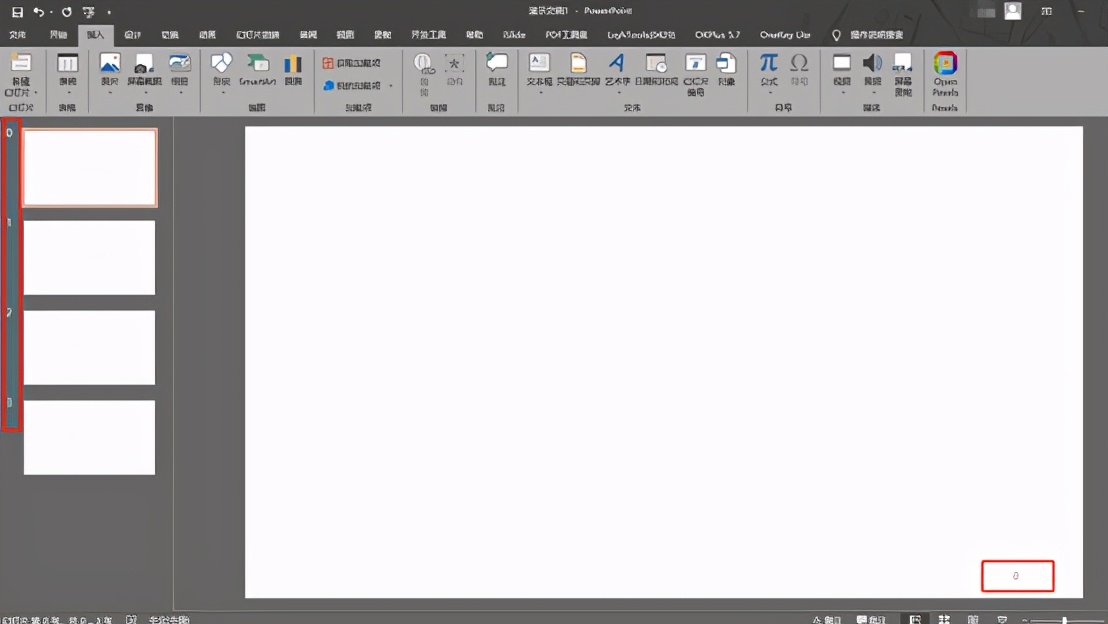Open the undo history arrow
This screenshot has width=1108, height=624.
point(51,12)
